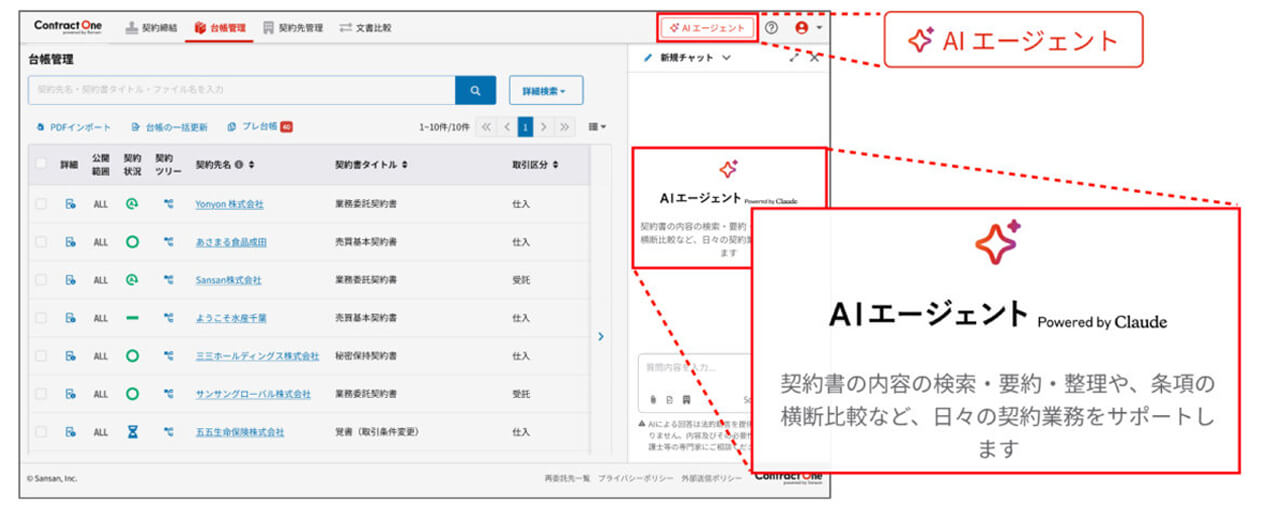Open プレ台帳 list

pos(259,127)
